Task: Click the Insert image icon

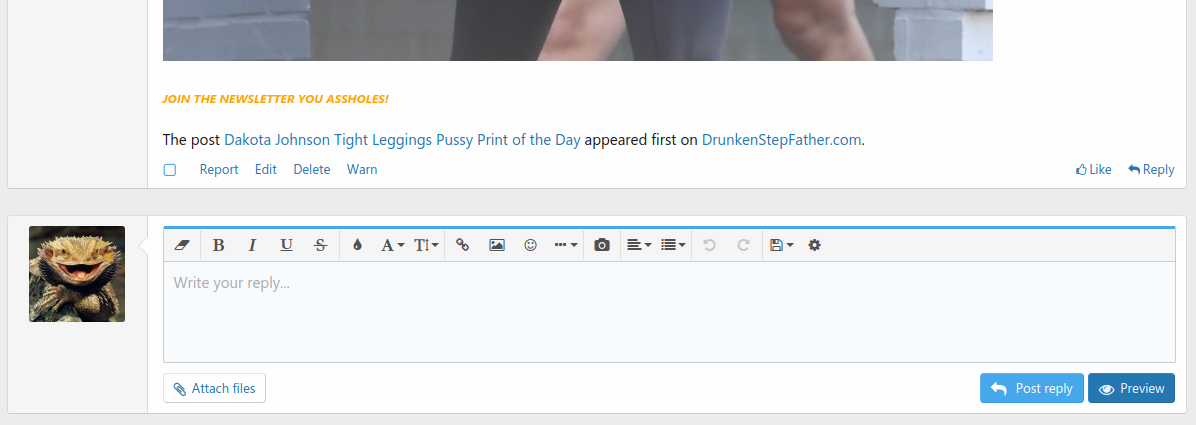Action: click(496, 245)
